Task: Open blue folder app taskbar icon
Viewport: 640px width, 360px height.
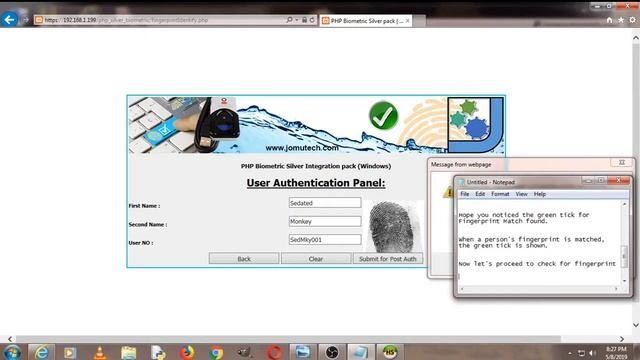Action: (x=302, y=352)
